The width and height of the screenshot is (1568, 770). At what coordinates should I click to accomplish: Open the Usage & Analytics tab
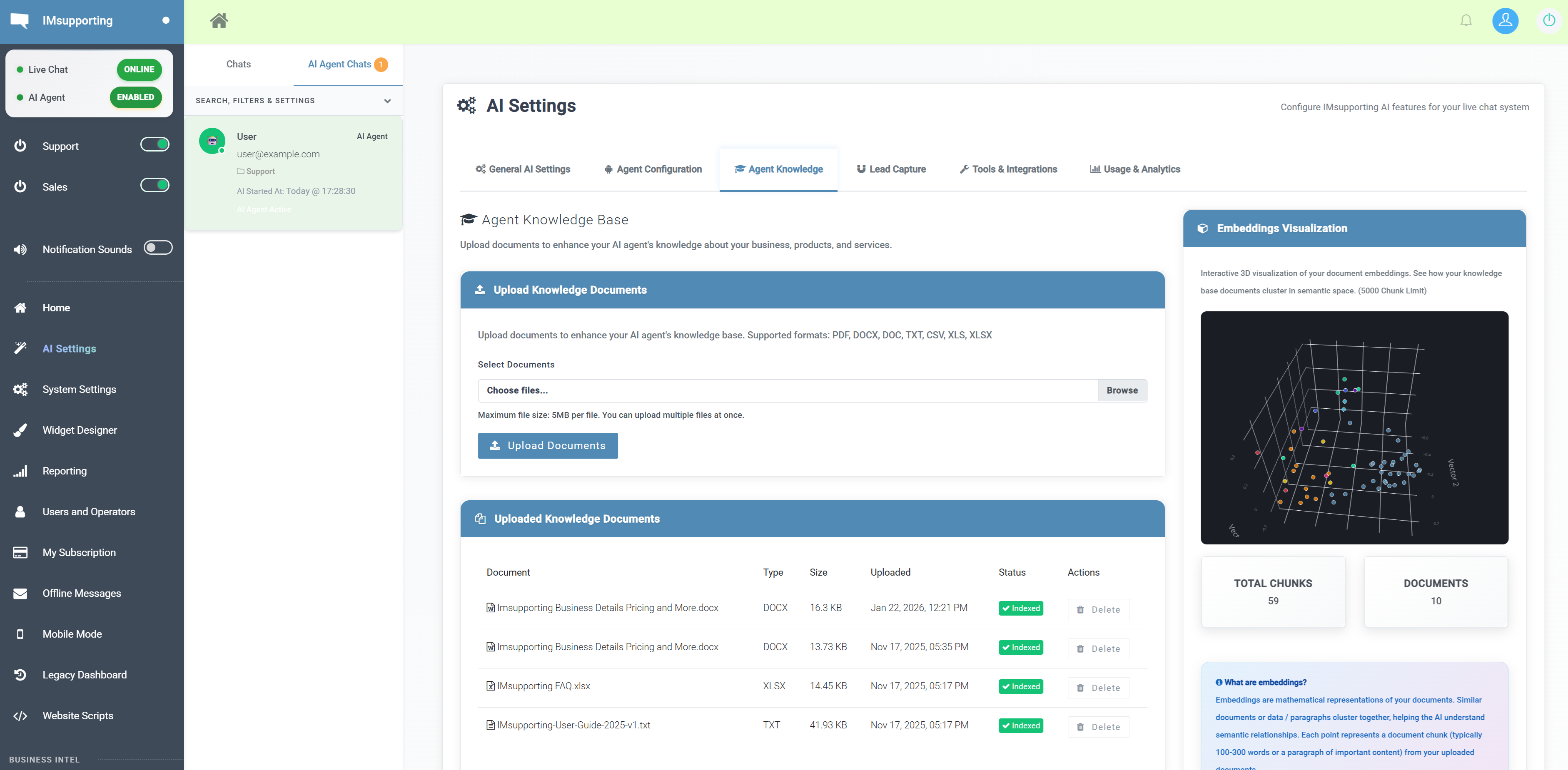coord(1134,169)
